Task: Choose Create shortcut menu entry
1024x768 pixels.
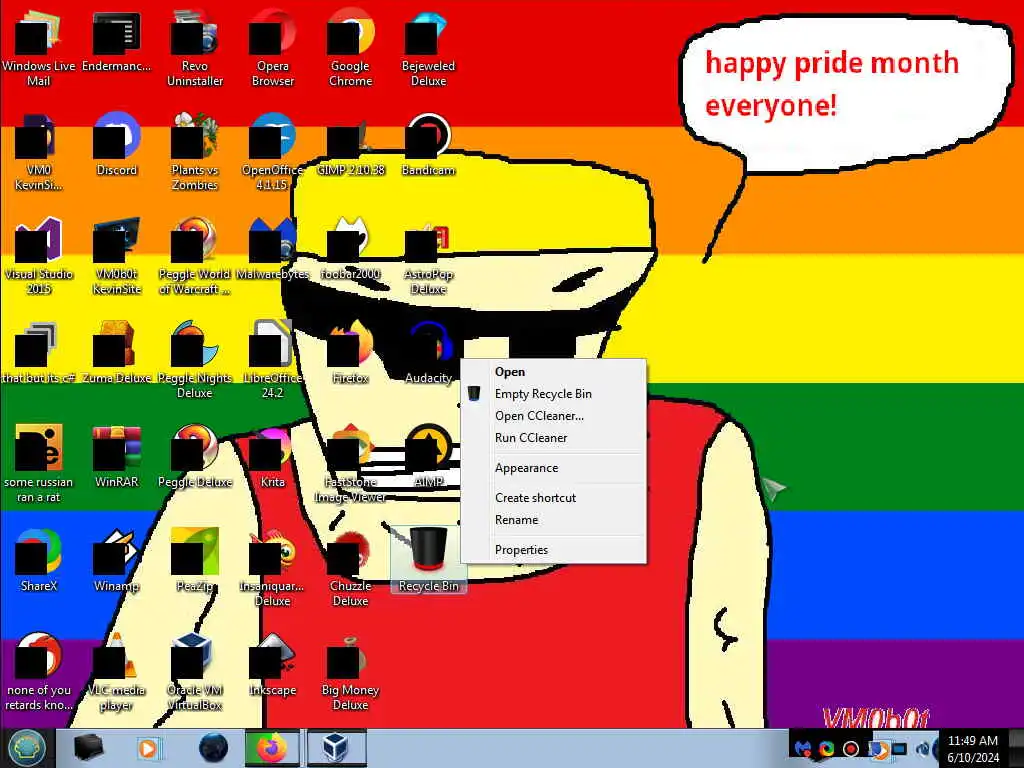Action: (554, 498)
